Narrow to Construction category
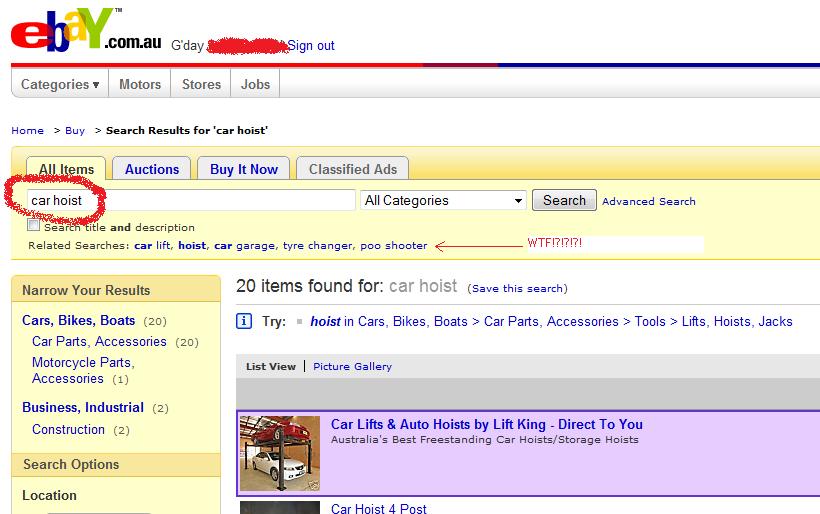The width and height of the screenshot is (820, 514). point(69,429)
